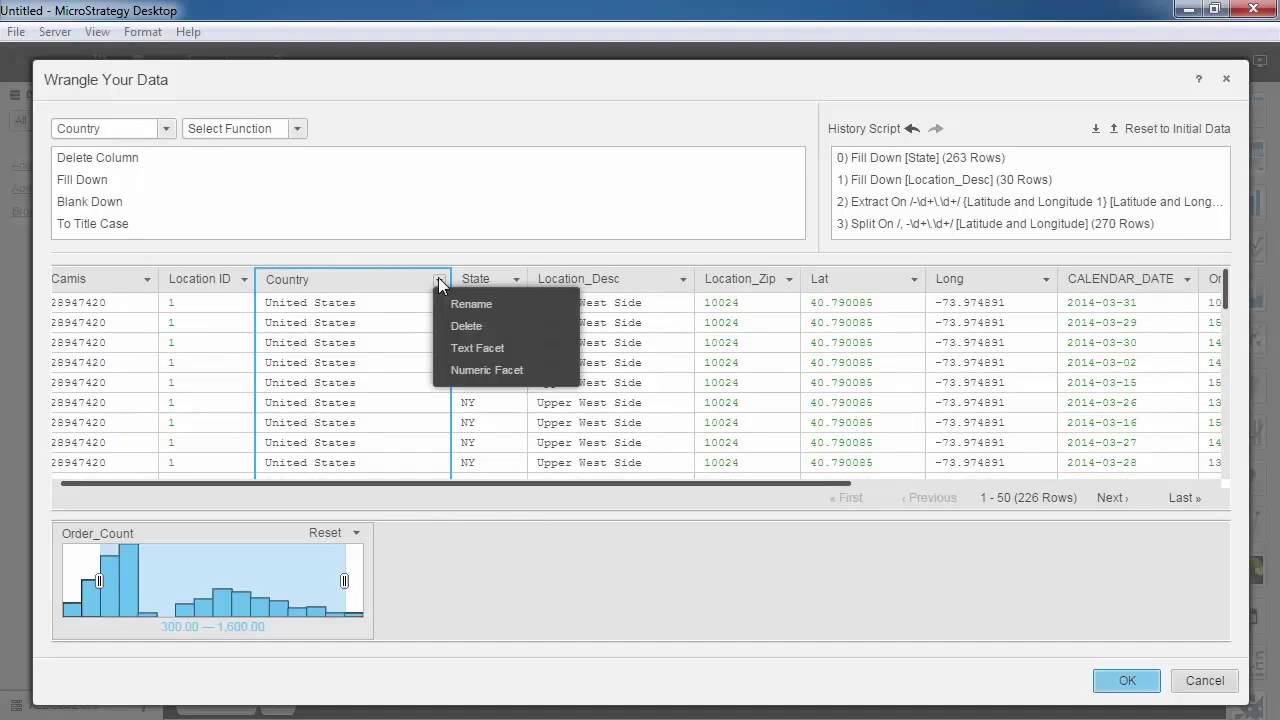The width and height of the screenshot is (1280, 720).
Task: Click the 2014-03-31 date cell
Action: pos(1101,303)
